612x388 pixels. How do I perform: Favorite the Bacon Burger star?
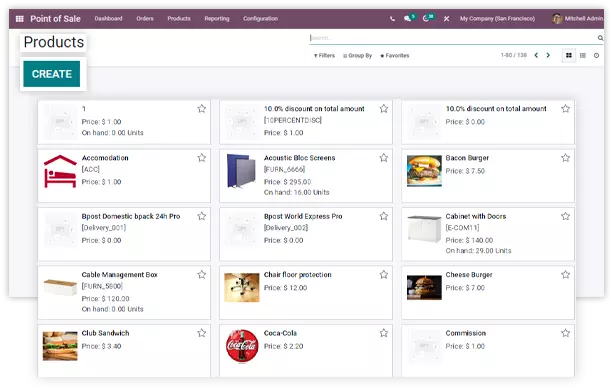pyautogui.click(x=566, y=158)
